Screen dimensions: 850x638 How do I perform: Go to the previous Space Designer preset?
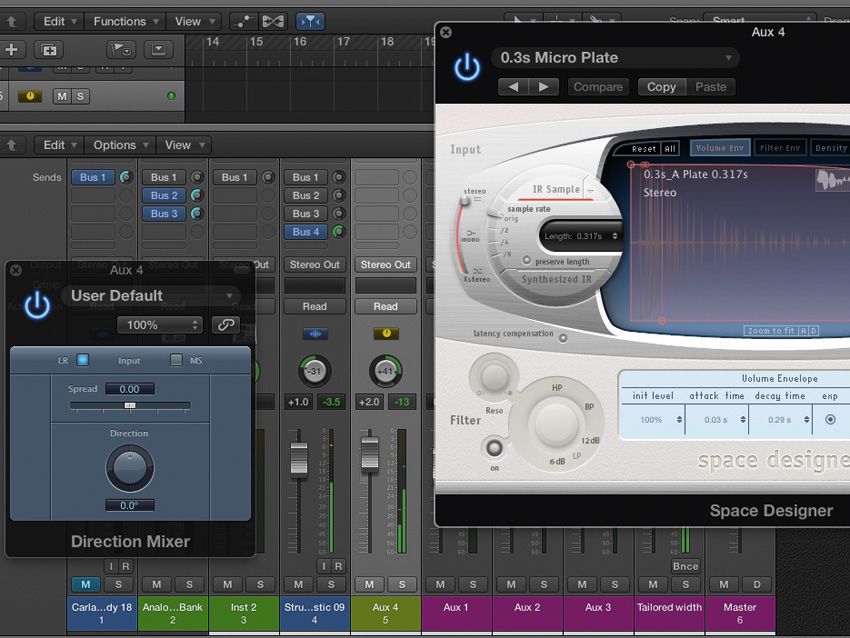click(x=514, y=87)
